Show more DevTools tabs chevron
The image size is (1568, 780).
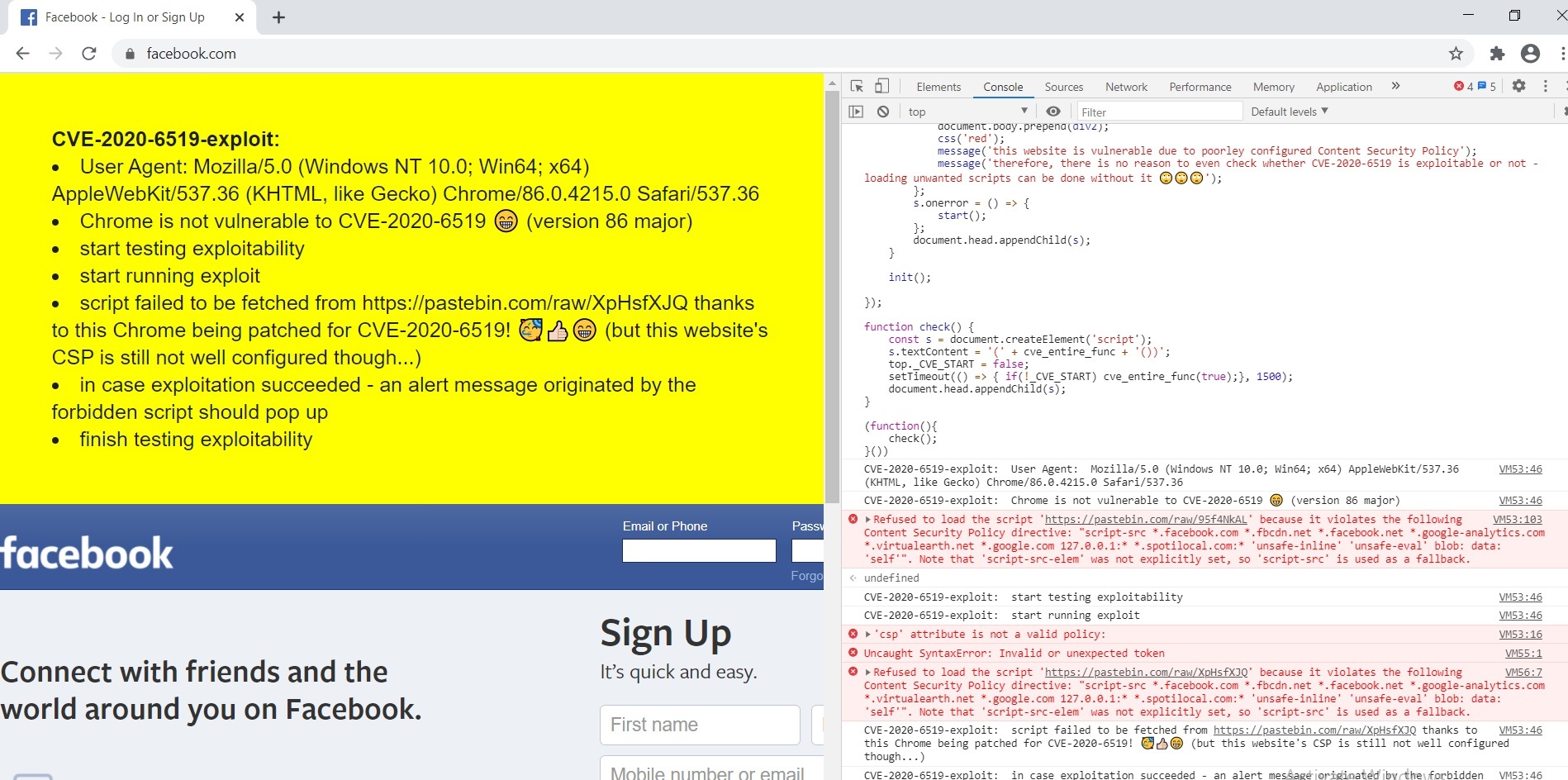coord(1395,86)
